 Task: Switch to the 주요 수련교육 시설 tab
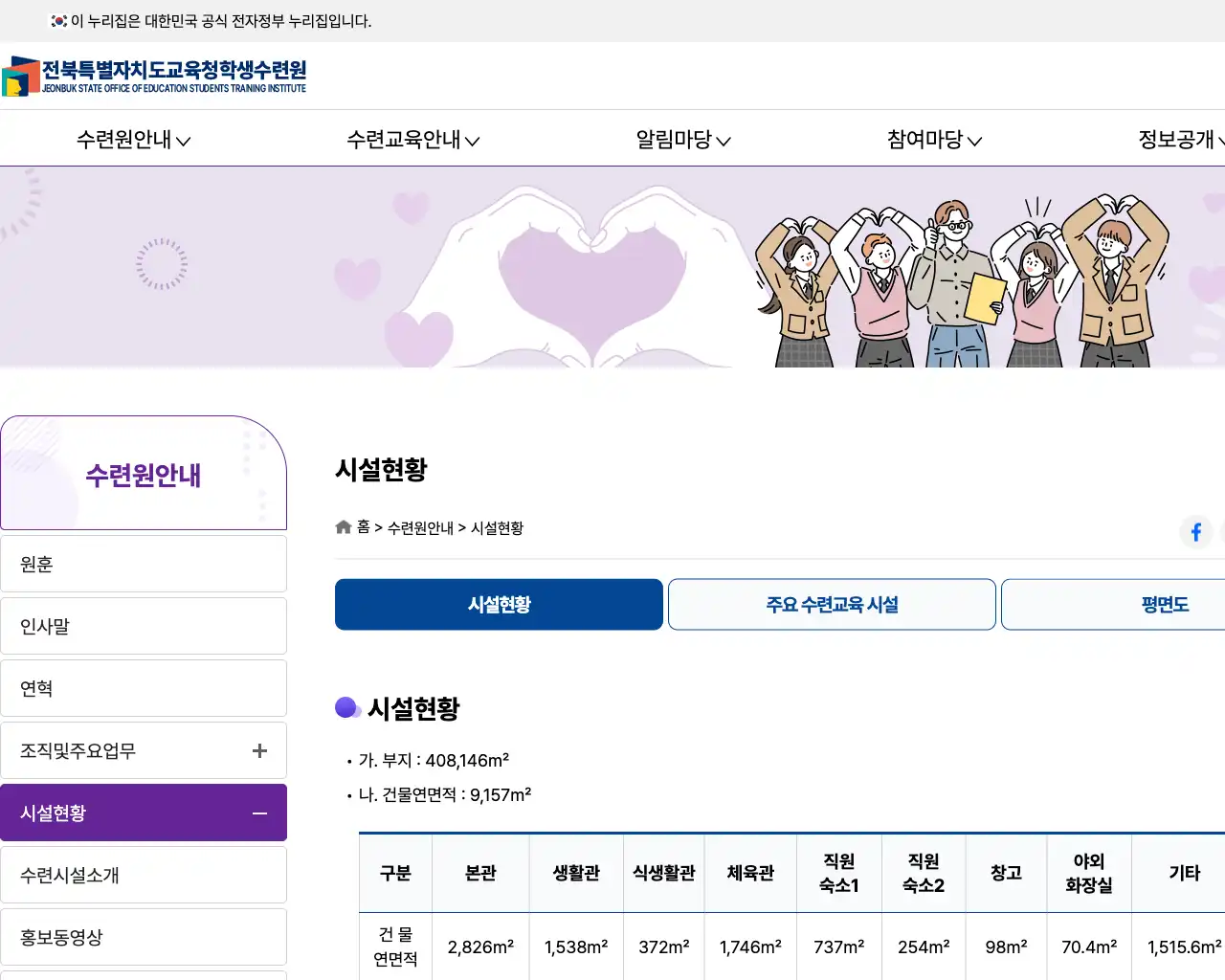(x=831, y=604)
